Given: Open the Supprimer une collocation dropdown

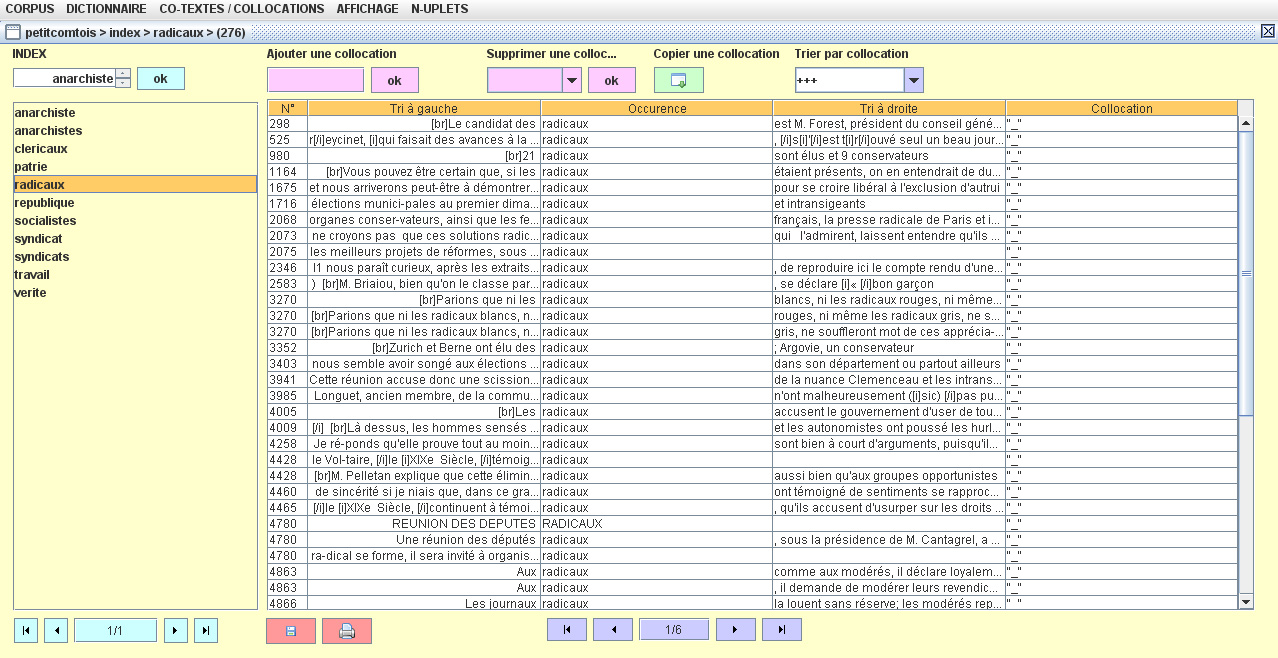Looking at the screenshot, I should 572,80.
